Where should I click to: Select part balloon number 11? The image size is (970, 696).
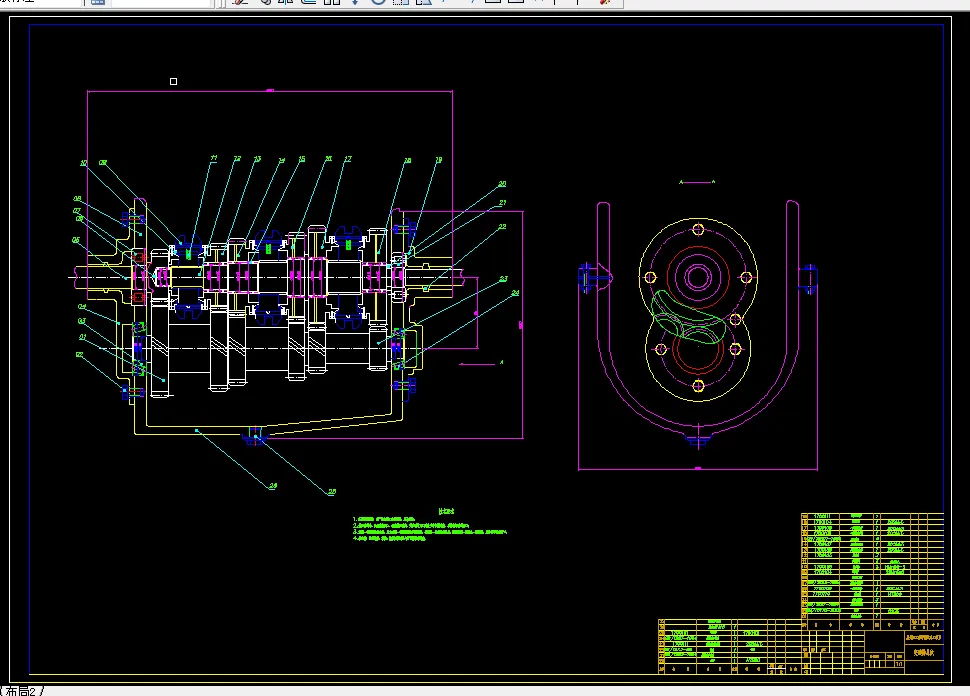(x=214, y=158)
